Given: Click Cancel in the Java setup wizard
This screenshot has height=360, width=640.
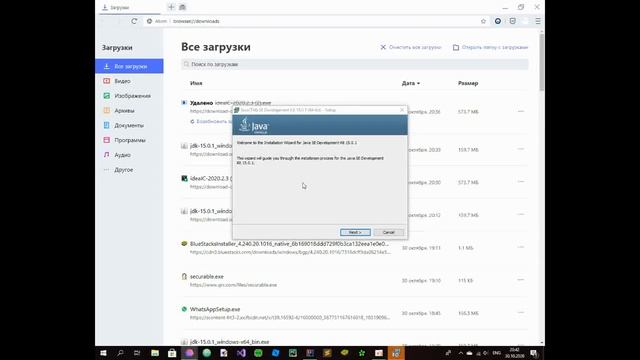Looking at the screenshot, I should coord(389,232).
